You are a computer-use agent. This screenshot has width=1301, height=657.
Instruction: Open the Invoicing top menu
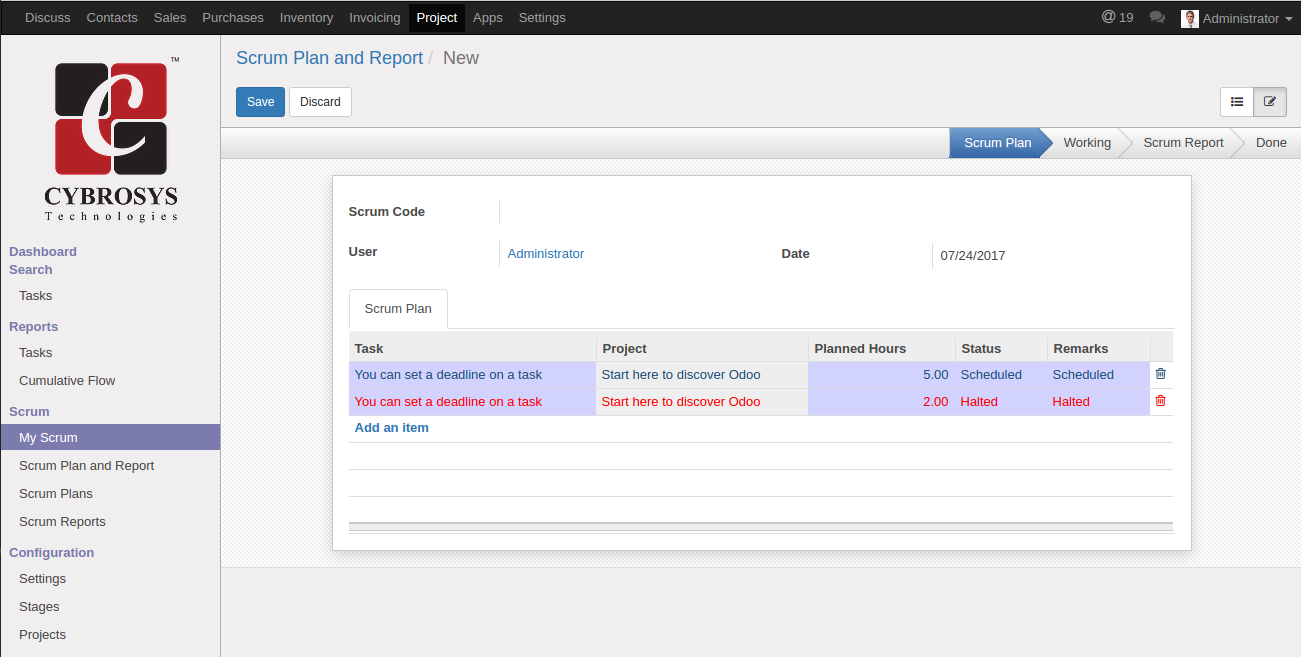click(x=375, y=18)
